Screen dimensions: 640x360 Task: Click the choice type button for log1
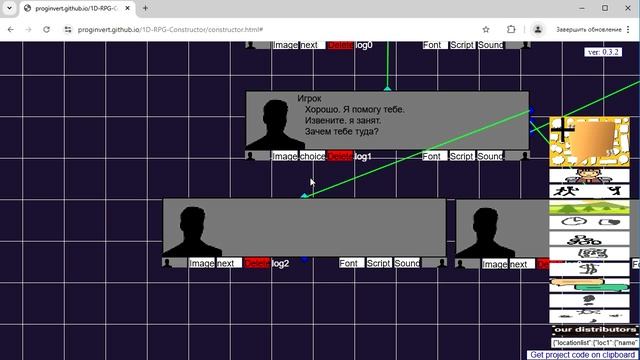(x=312, y=156)
